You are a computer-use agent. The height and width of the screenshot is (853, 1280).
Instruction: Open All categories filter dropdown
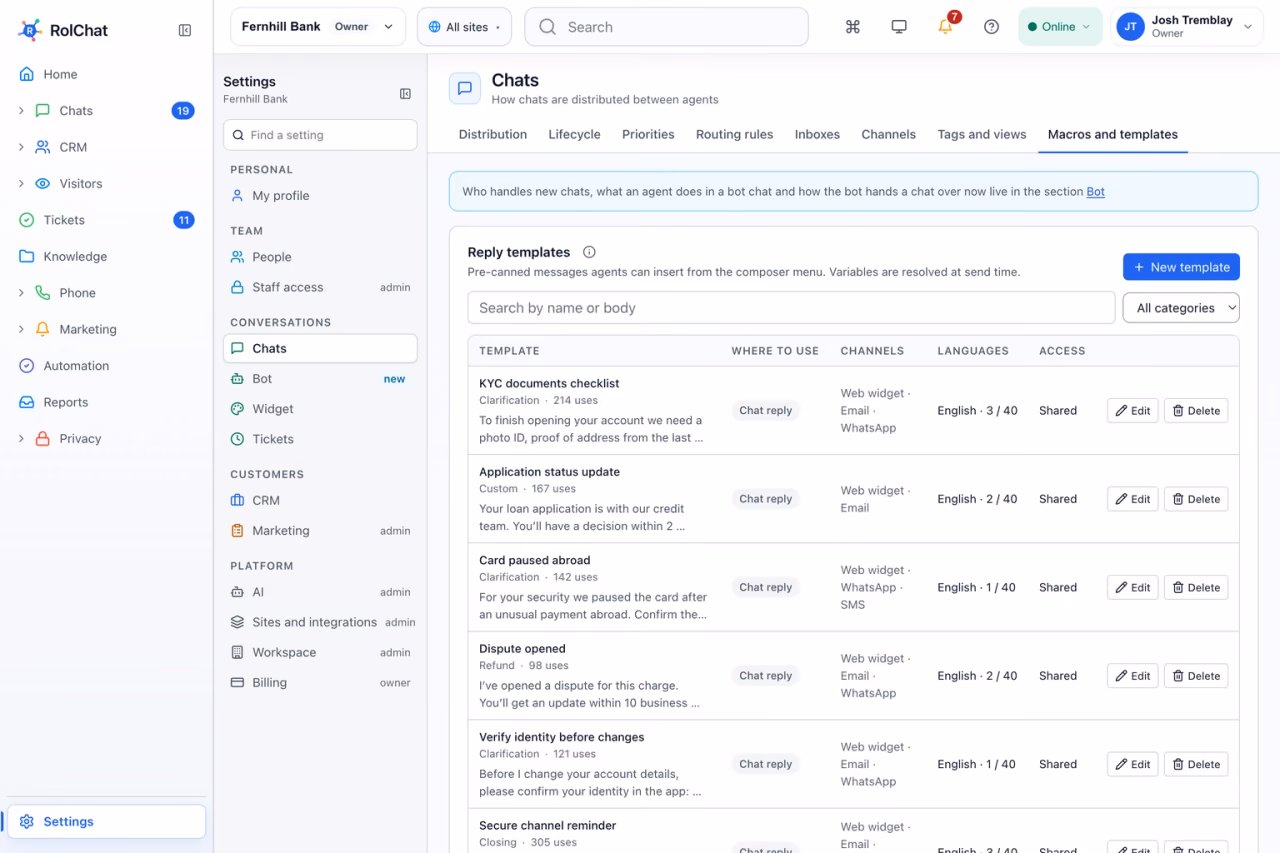click(1181, 308)
